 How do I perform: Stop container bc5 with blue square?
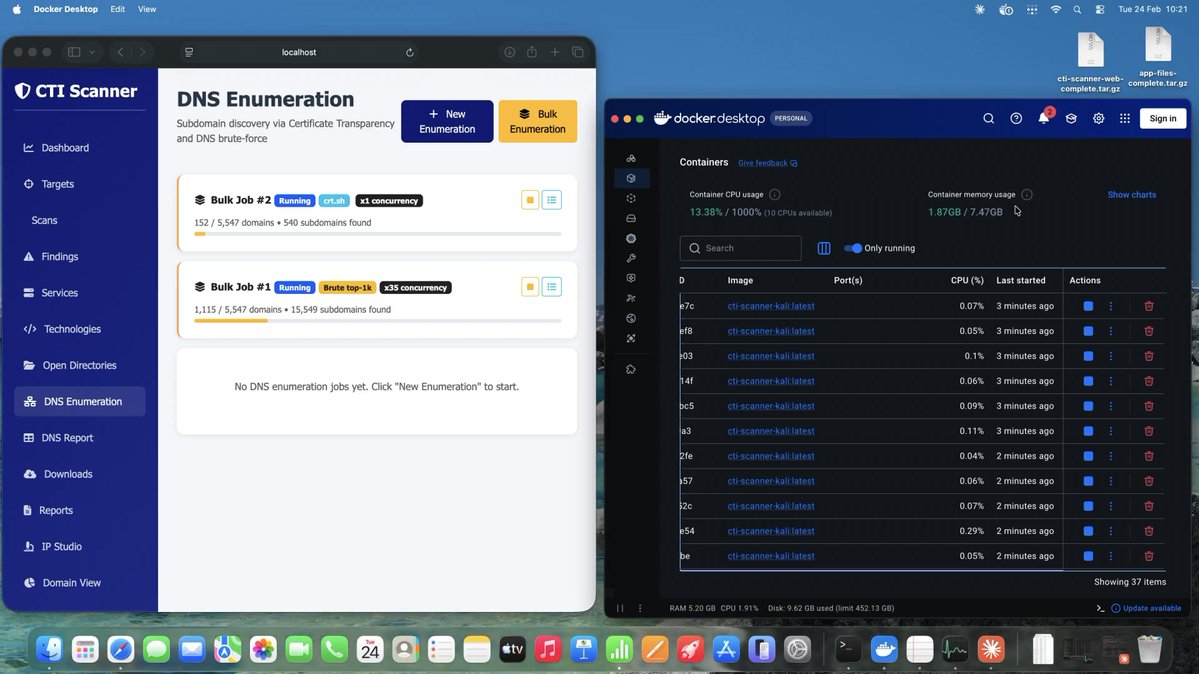coord(1088,406)
